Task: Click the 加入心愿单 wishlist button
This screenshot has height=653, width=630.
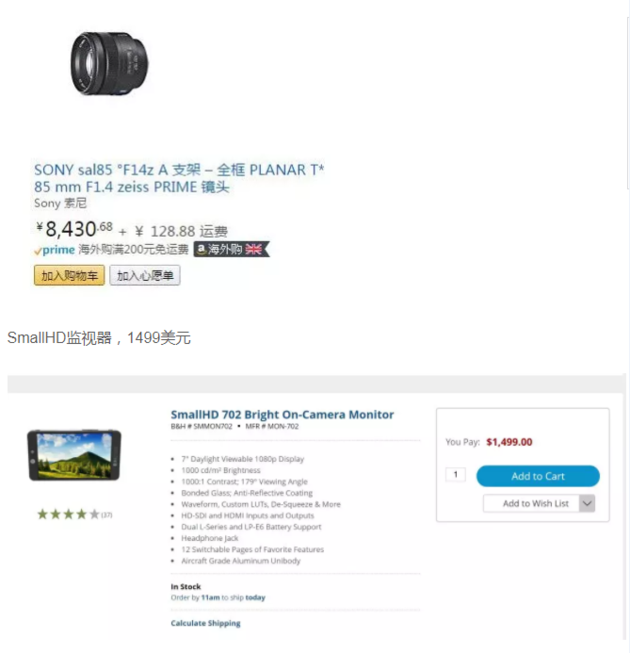Action: (145, 275)
